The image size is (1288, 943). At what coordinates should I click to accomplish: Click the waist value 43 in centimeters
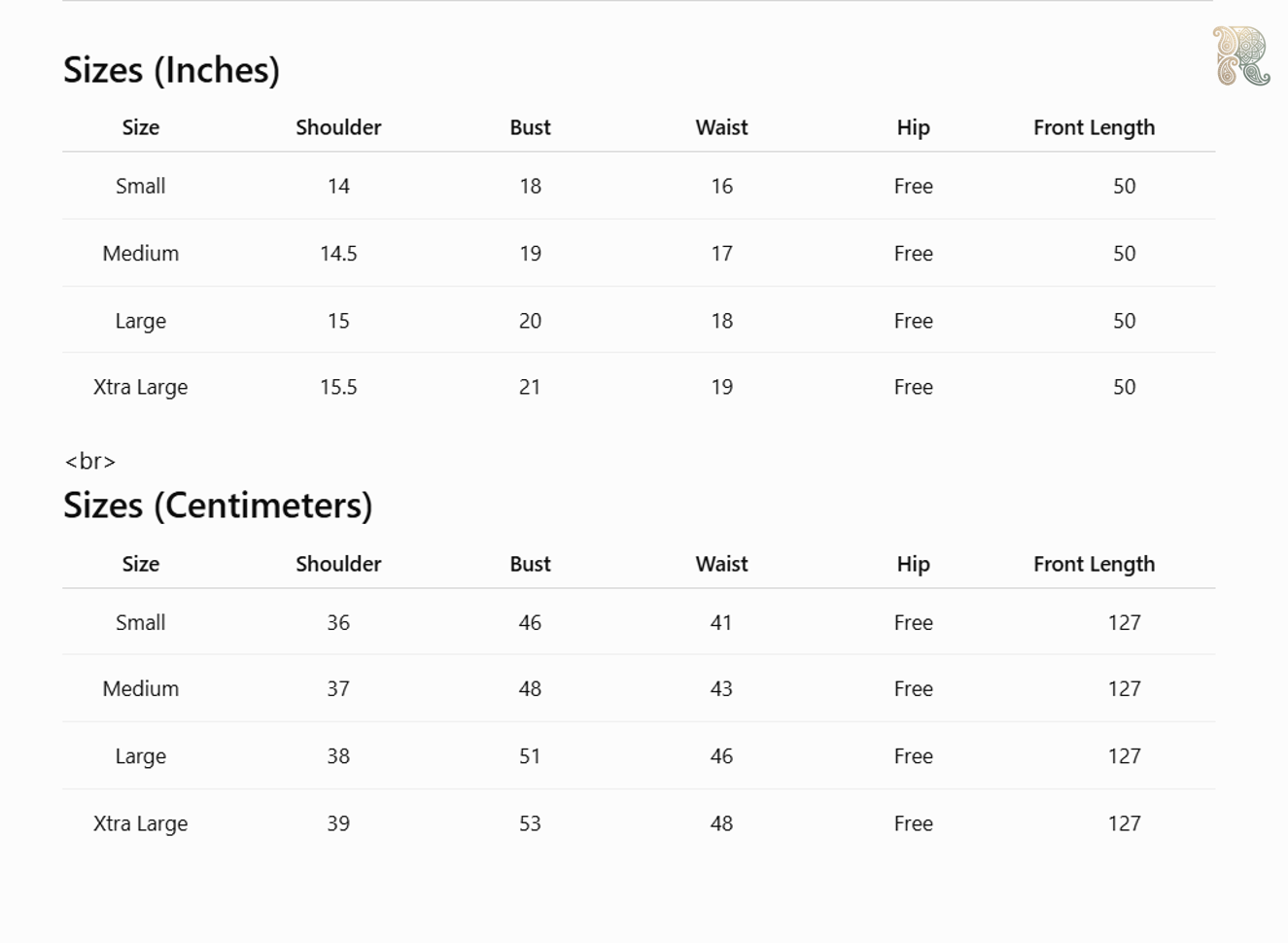(x=721, y=689)
